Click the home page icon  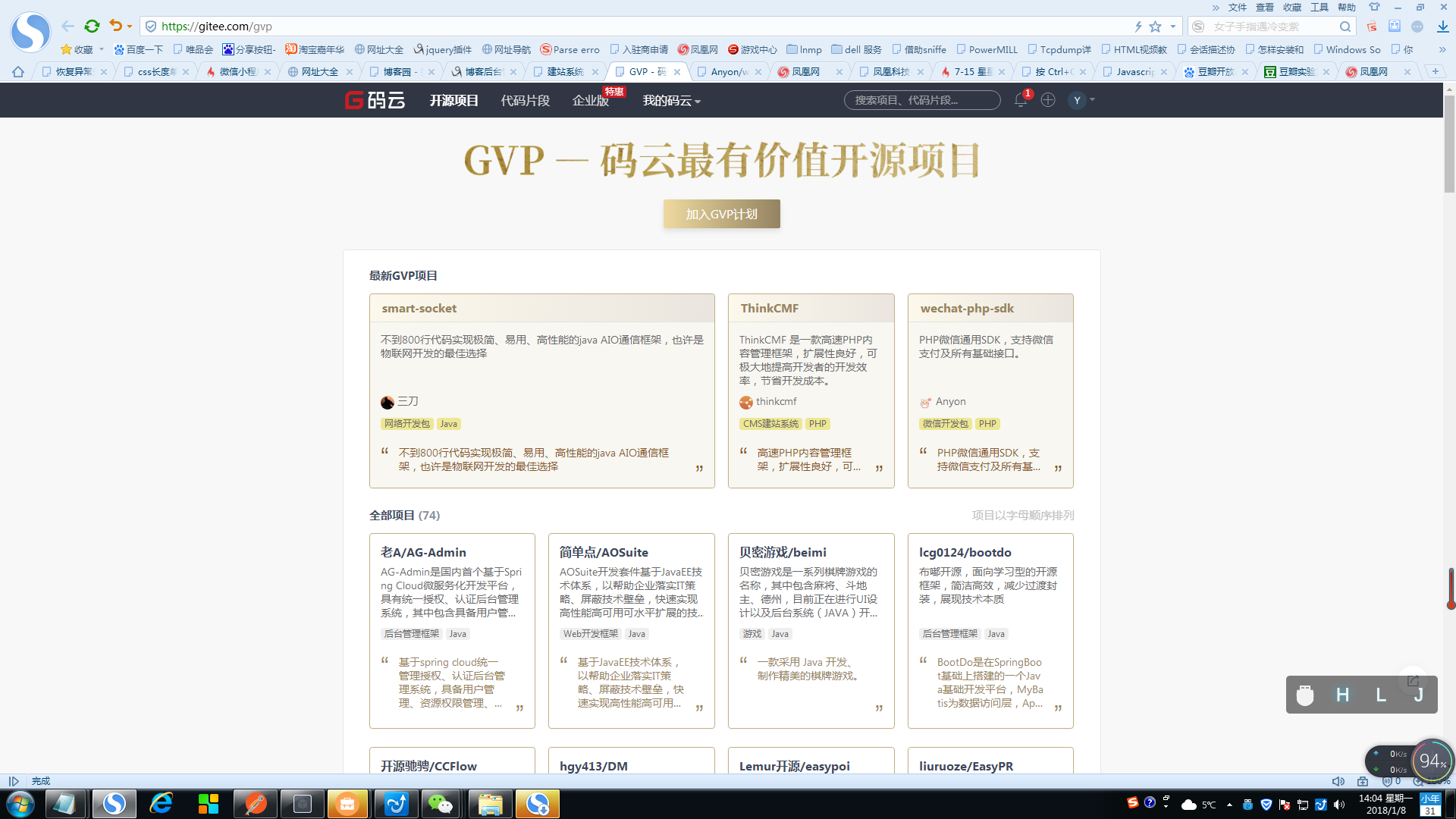coord(18,71)
